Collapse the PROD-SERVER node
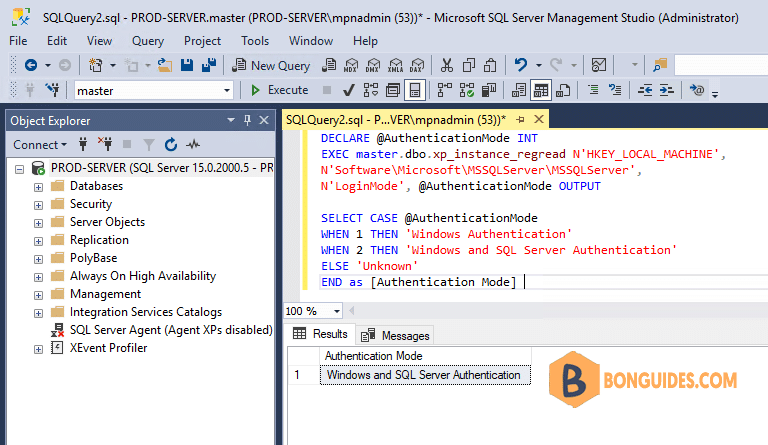 tap(19, 169)
